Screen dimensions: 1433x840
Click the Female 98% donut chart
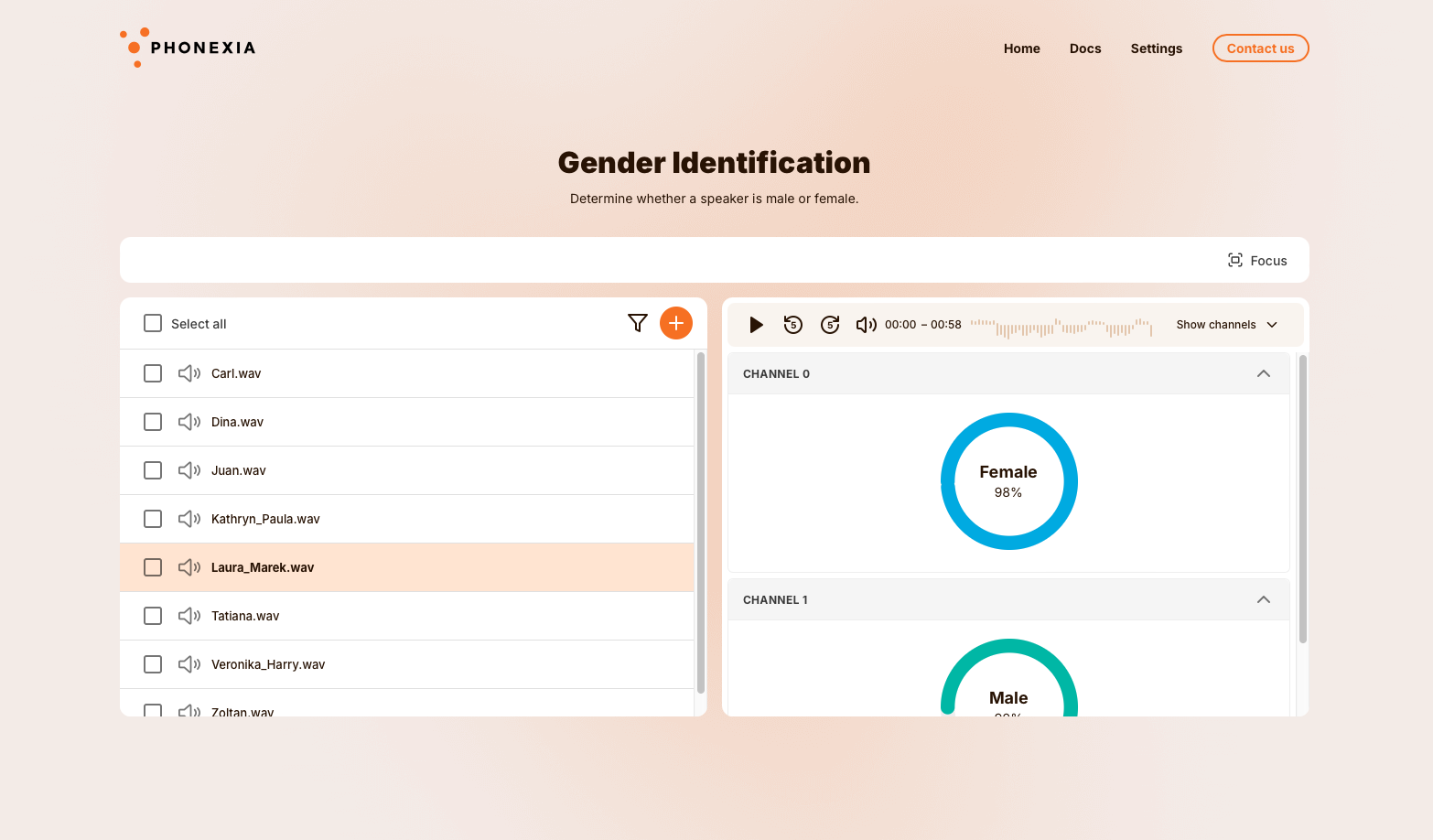coord(1008,481)
